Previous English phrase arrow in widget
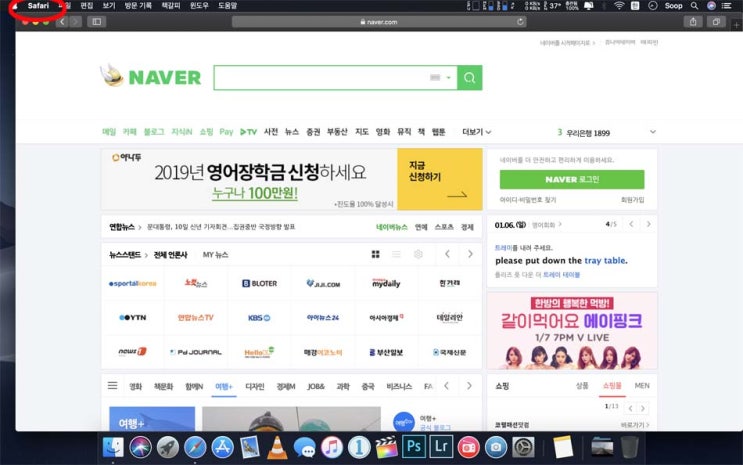 (x=631, y=224)
